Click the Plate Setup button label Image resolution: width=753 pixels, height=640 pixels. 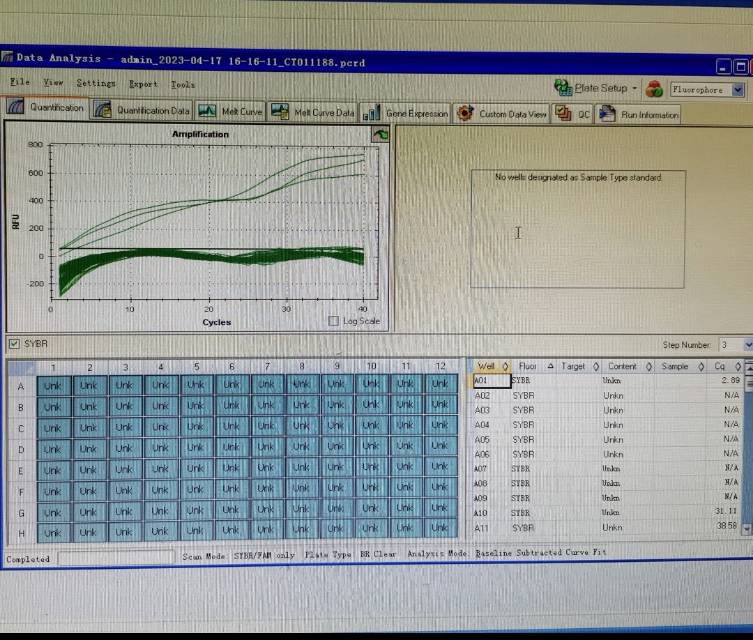[x=601, y=88]
